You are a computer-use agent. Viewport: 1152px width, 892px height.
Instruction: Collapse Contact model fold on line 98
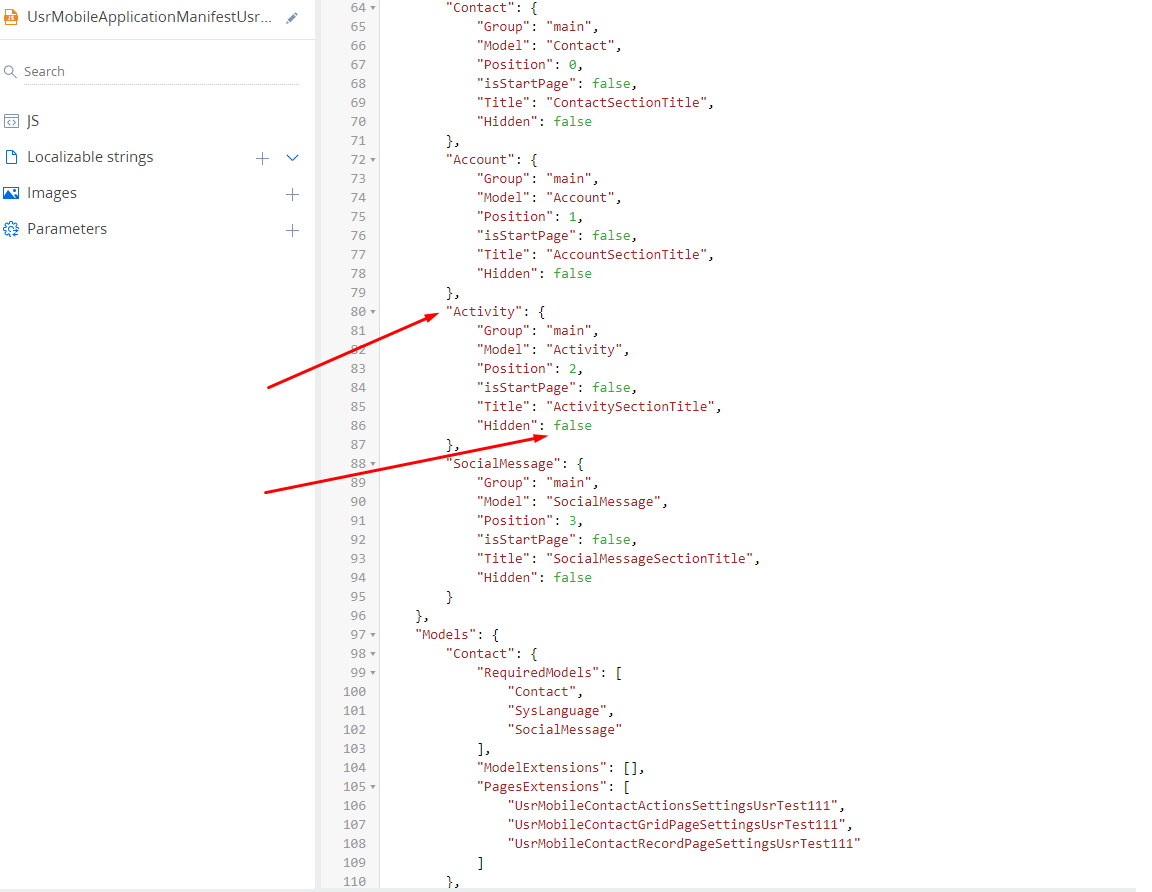373,653
